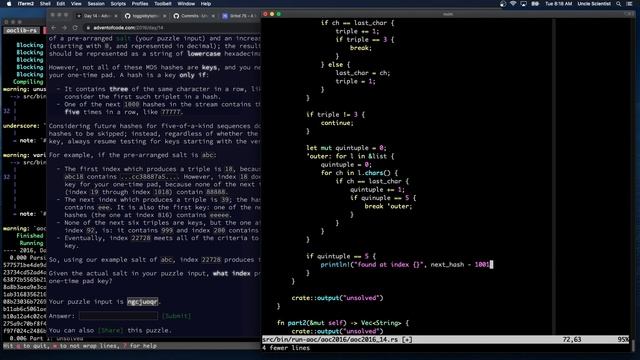
Task: Click the leftmost status icon before Wi-Fi
Action: pos(503,4)
